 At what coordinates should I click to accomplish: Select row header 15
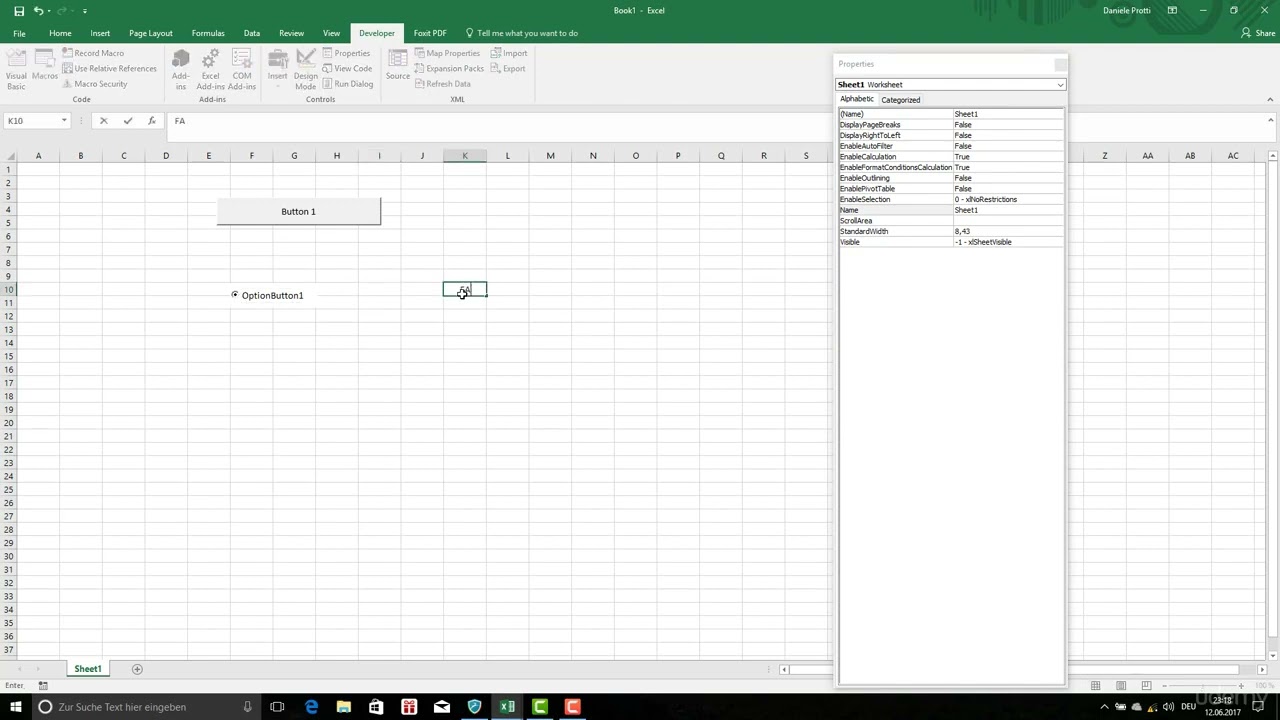click(9, 356)
